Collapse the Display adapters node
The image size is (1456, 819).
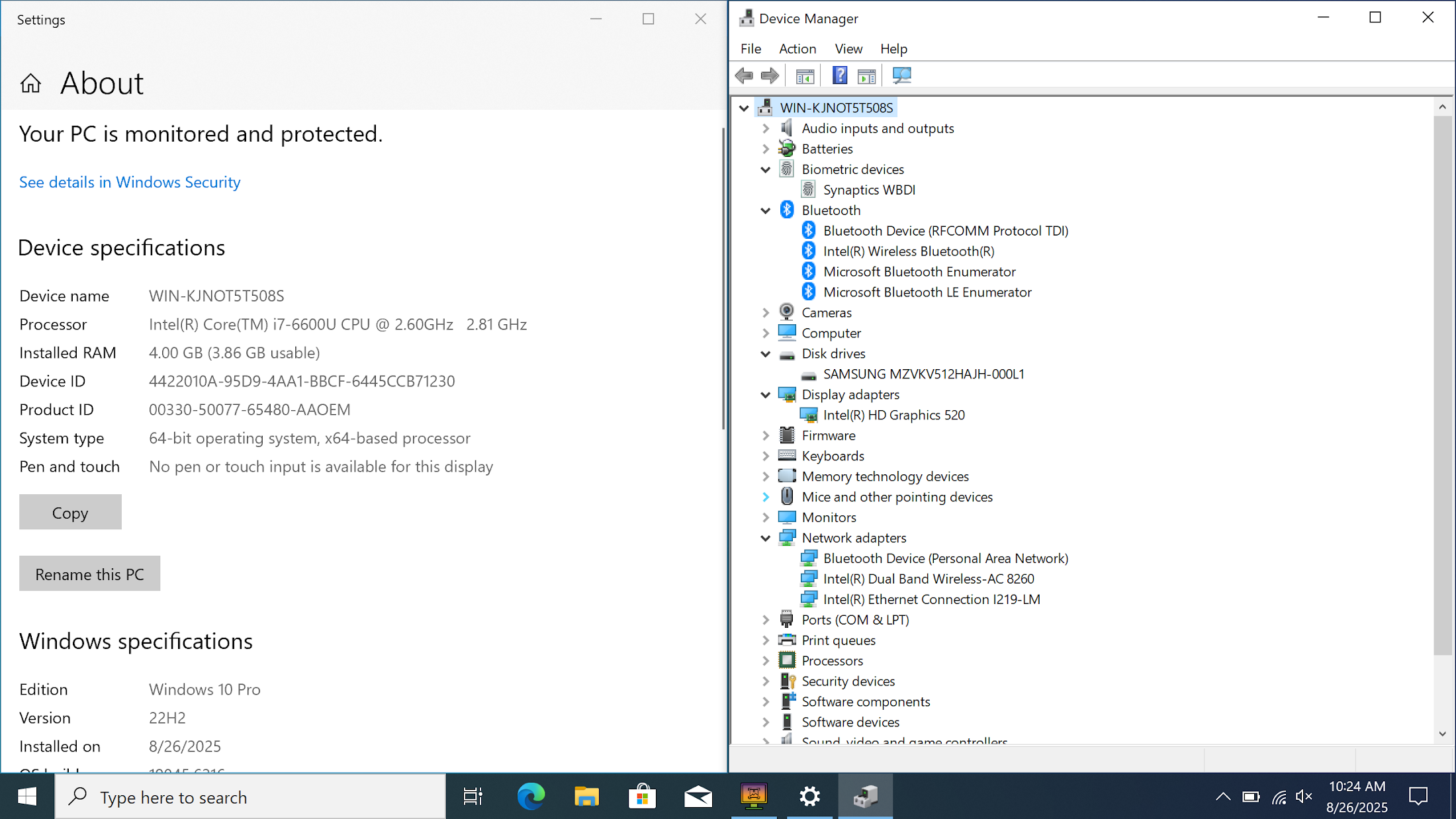point(766,394)
